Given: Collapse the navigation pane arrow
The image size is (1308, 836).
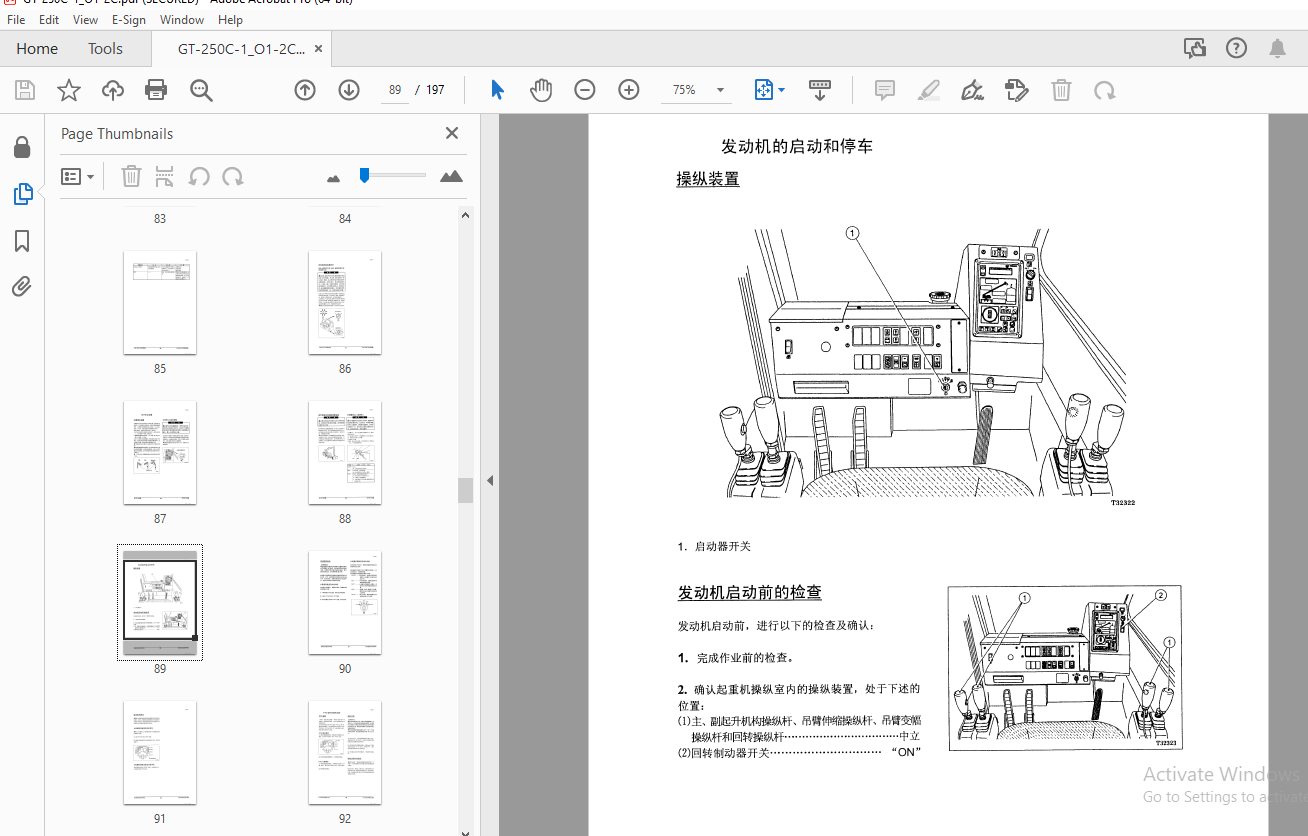Looking at the screenshot, I should [490, 481].
